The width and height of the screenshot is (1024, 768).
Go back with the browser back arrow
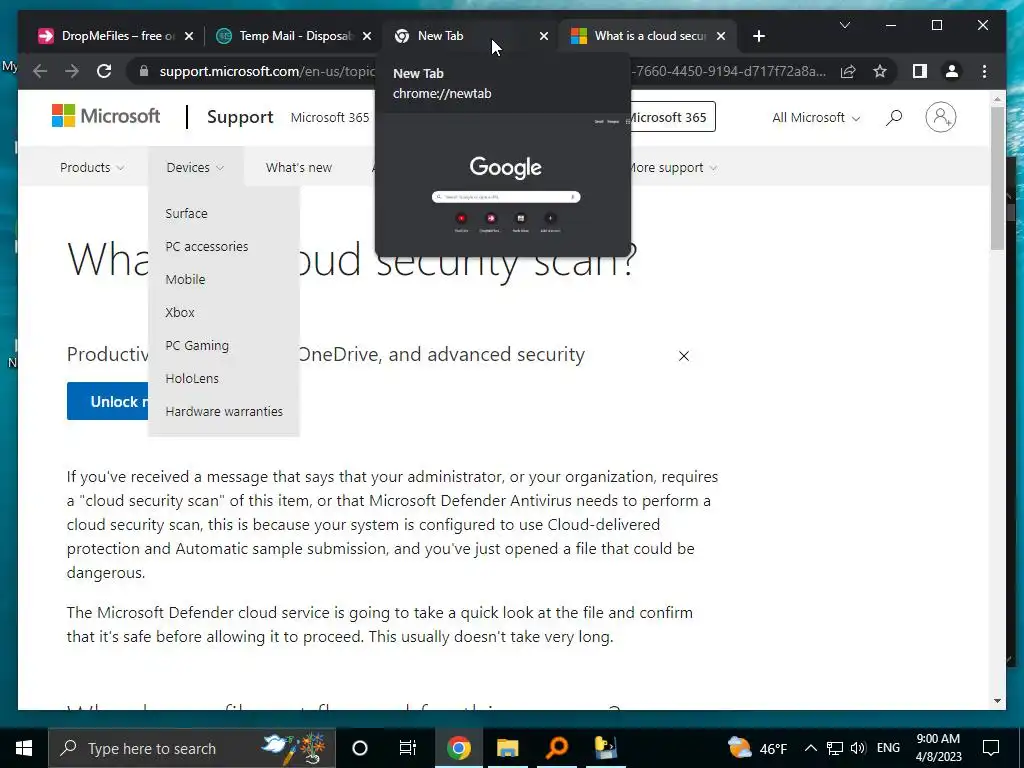(x=40, y=71)
